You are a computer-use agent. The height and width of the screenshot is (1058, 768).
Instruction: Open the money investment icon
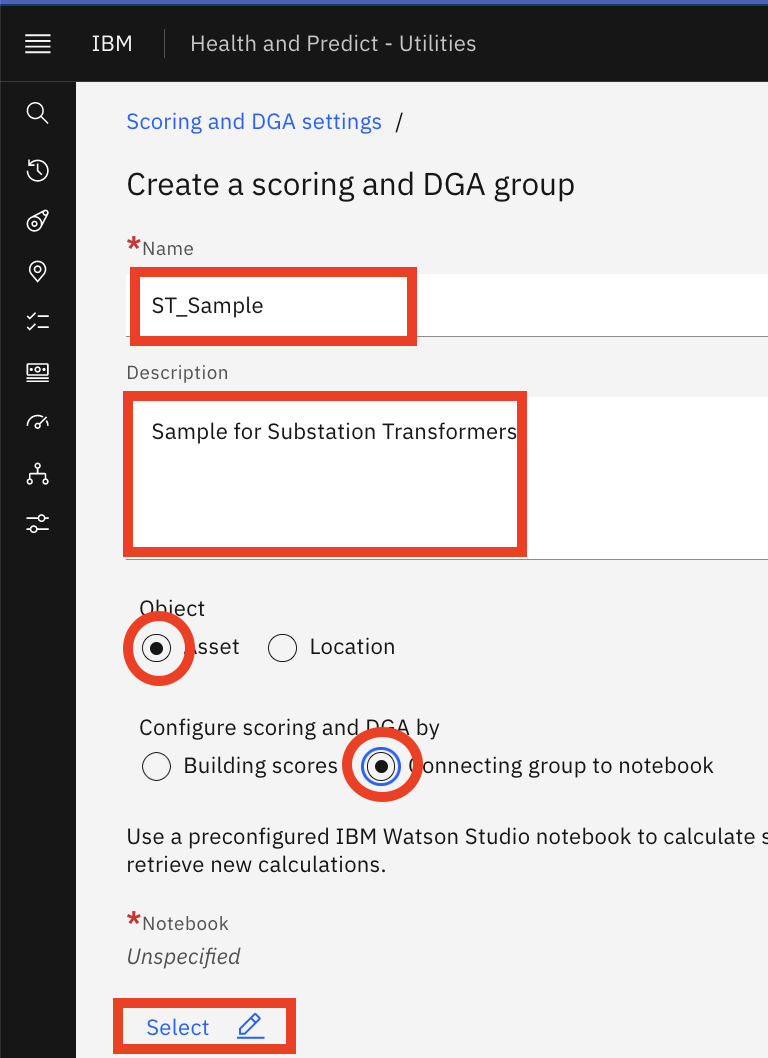point(38,372)
